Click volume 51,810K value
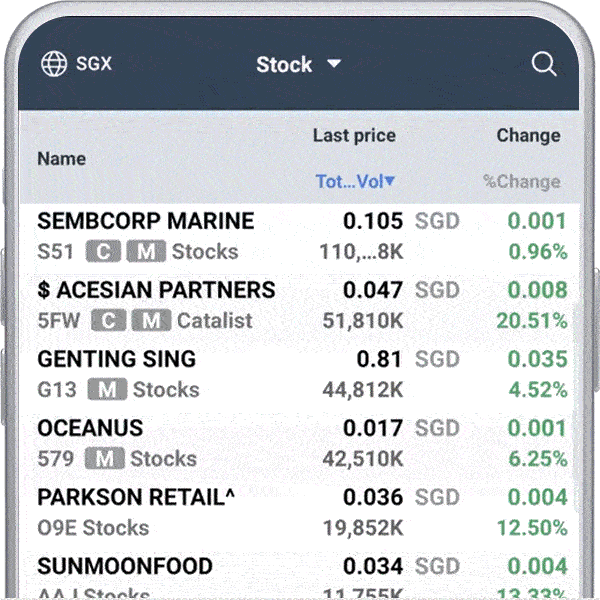The image size is (600, 600). [363, 321]
